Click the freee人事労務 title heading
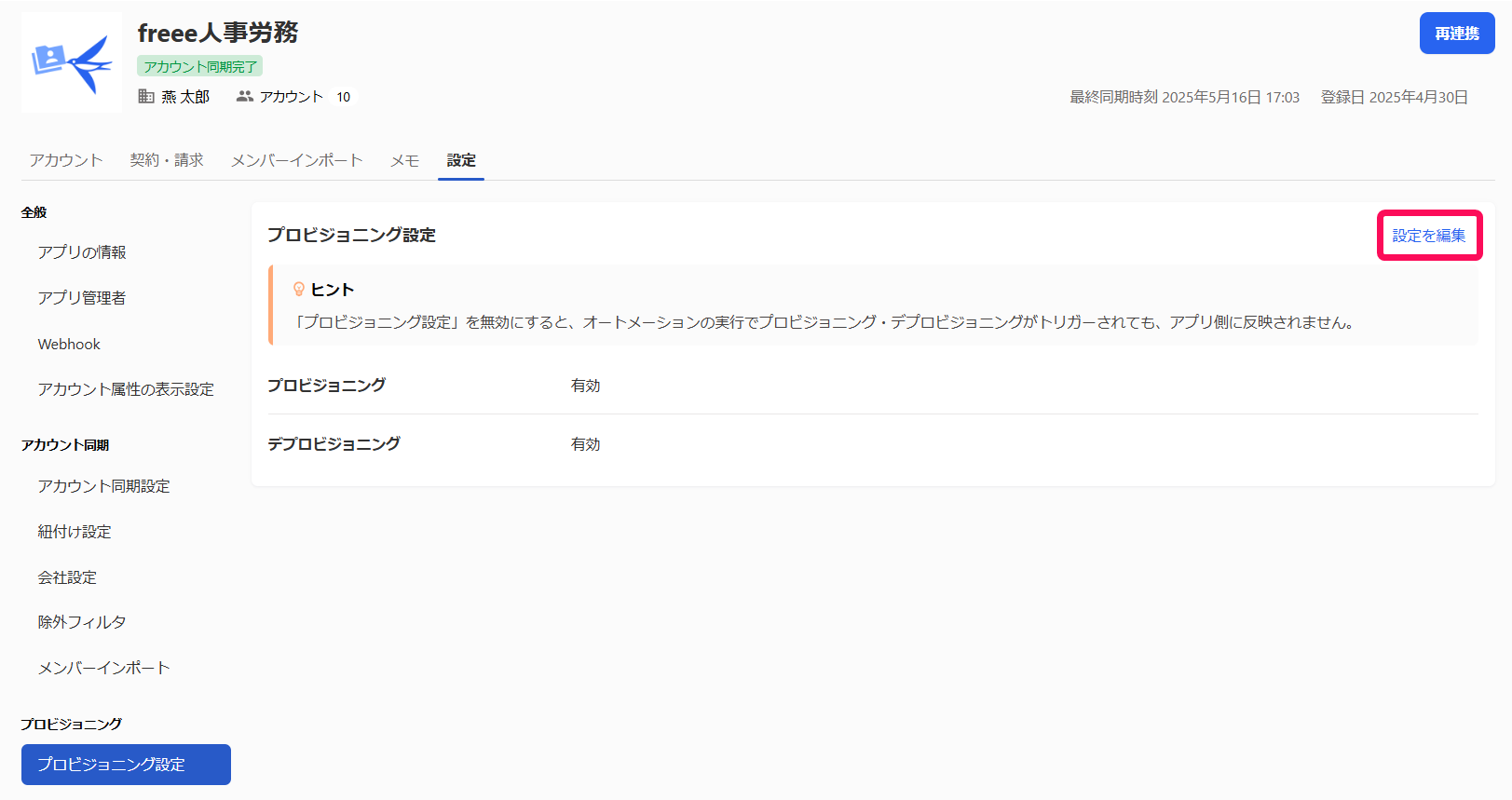 pos(218,33)
